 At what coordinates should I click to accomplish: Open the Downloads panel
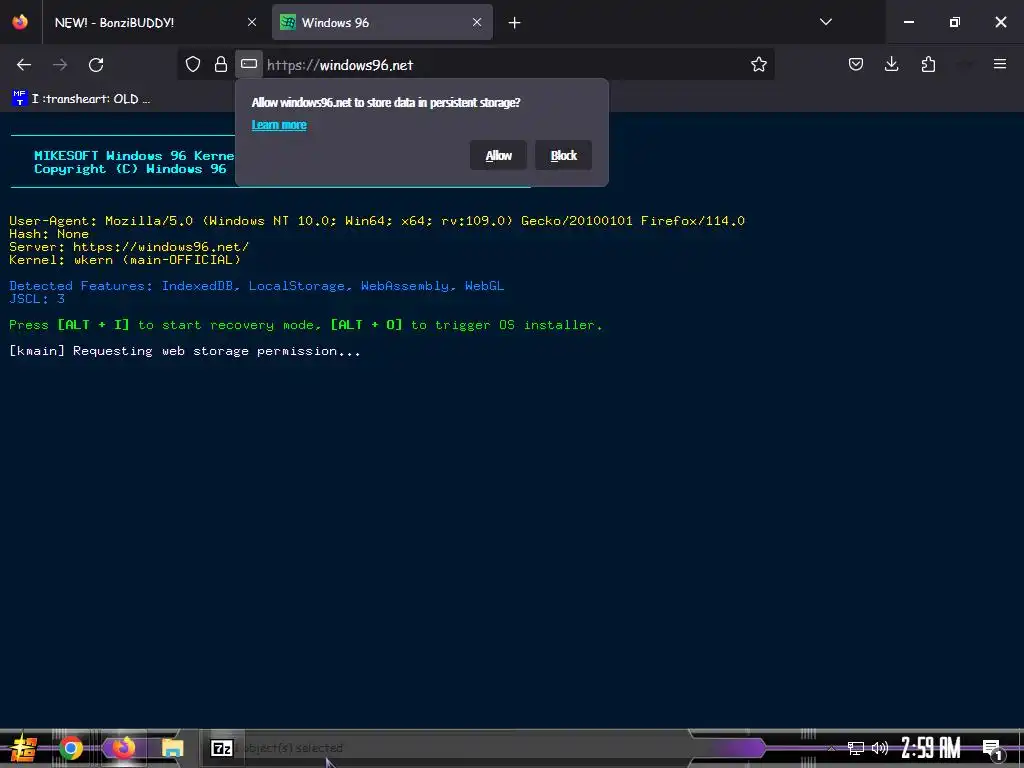coord(891,64)
